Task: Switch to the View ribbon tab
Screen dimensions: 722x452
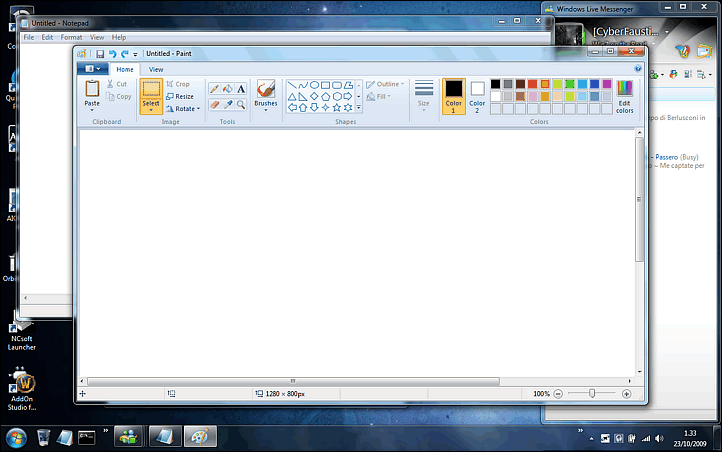Action: pos(156,70)
